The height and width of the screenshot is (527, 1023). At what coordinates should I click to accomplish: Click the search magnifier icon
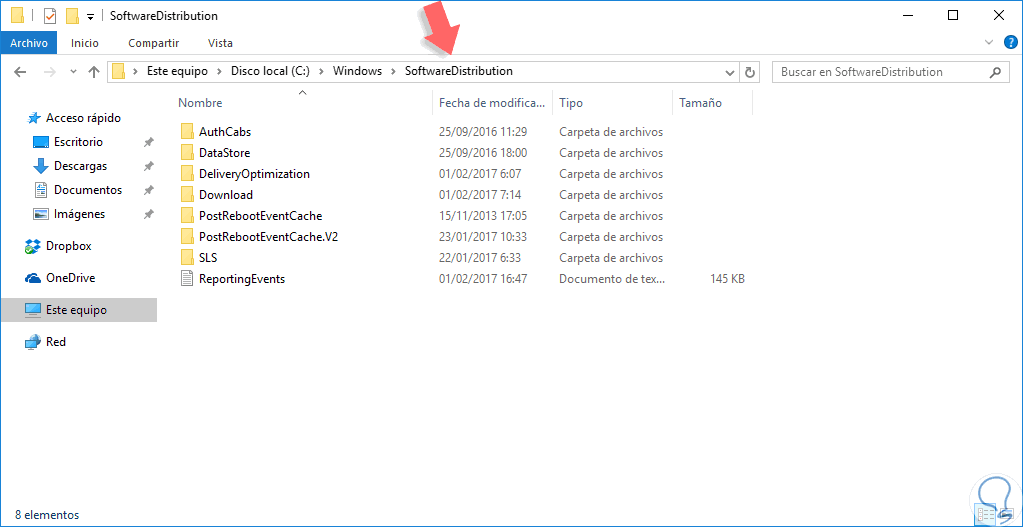click(x=995, y=72)
